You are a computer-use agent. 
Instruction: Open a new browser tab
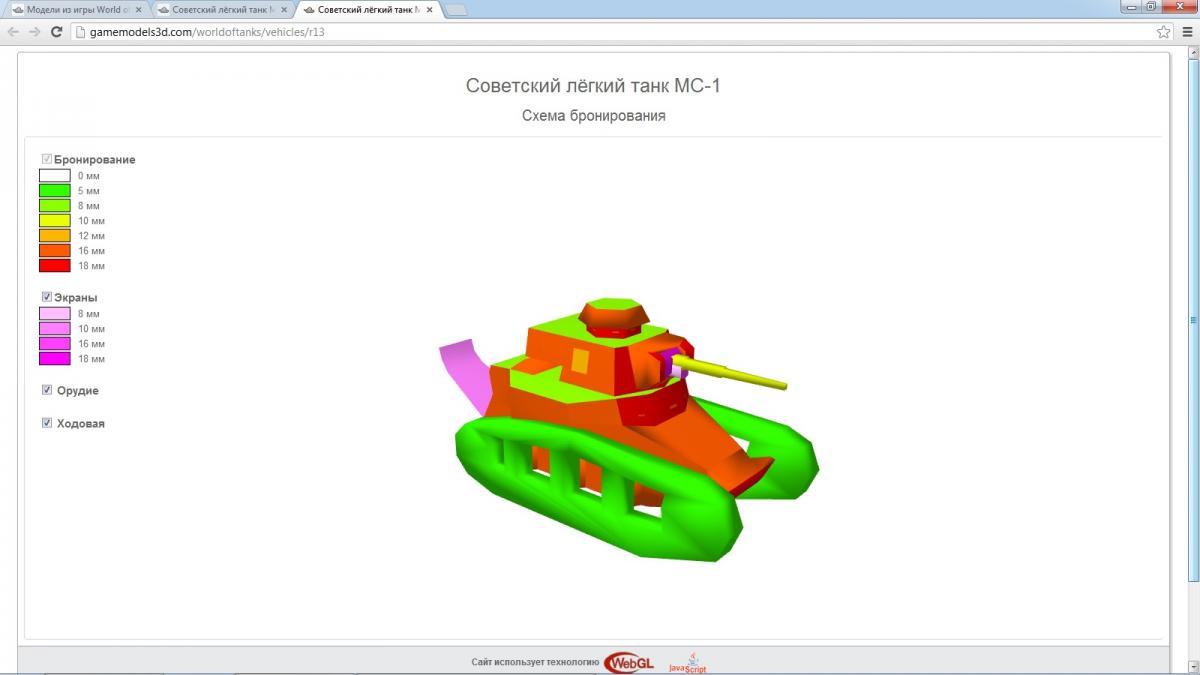click(x=456, y=10)
